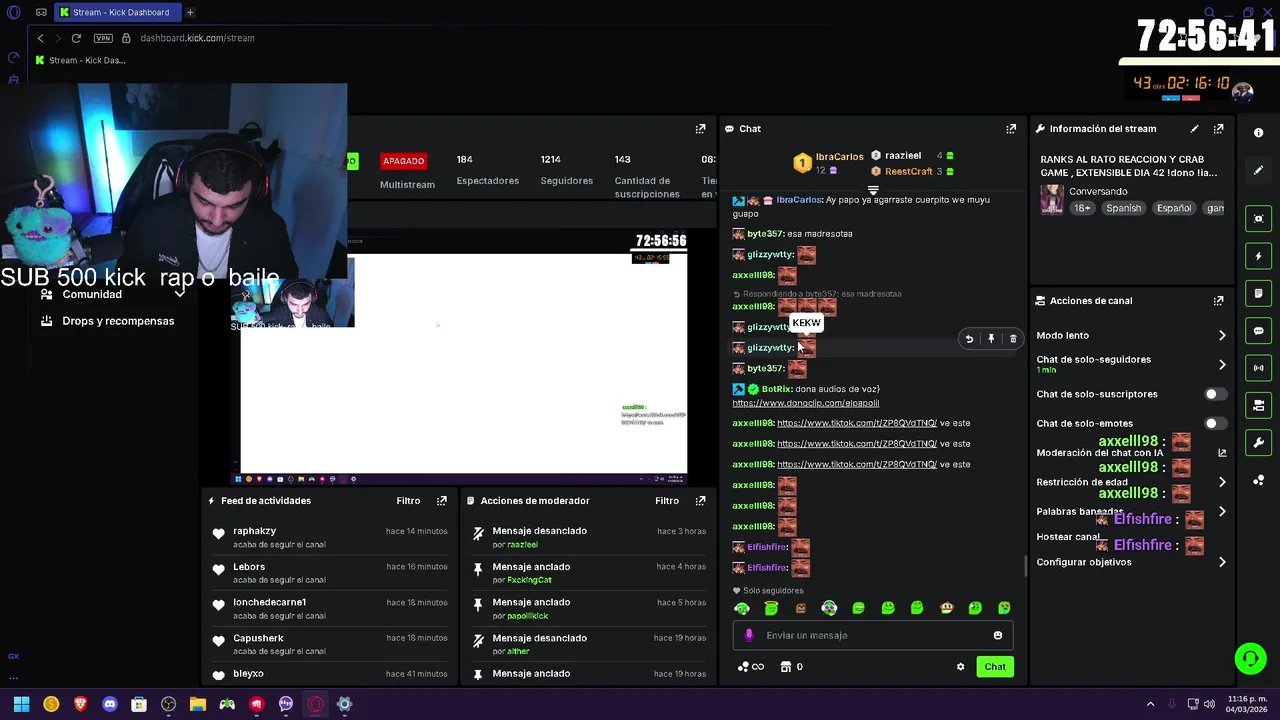
Task: Pop out the stats panel
Action: tap(700, 129)
